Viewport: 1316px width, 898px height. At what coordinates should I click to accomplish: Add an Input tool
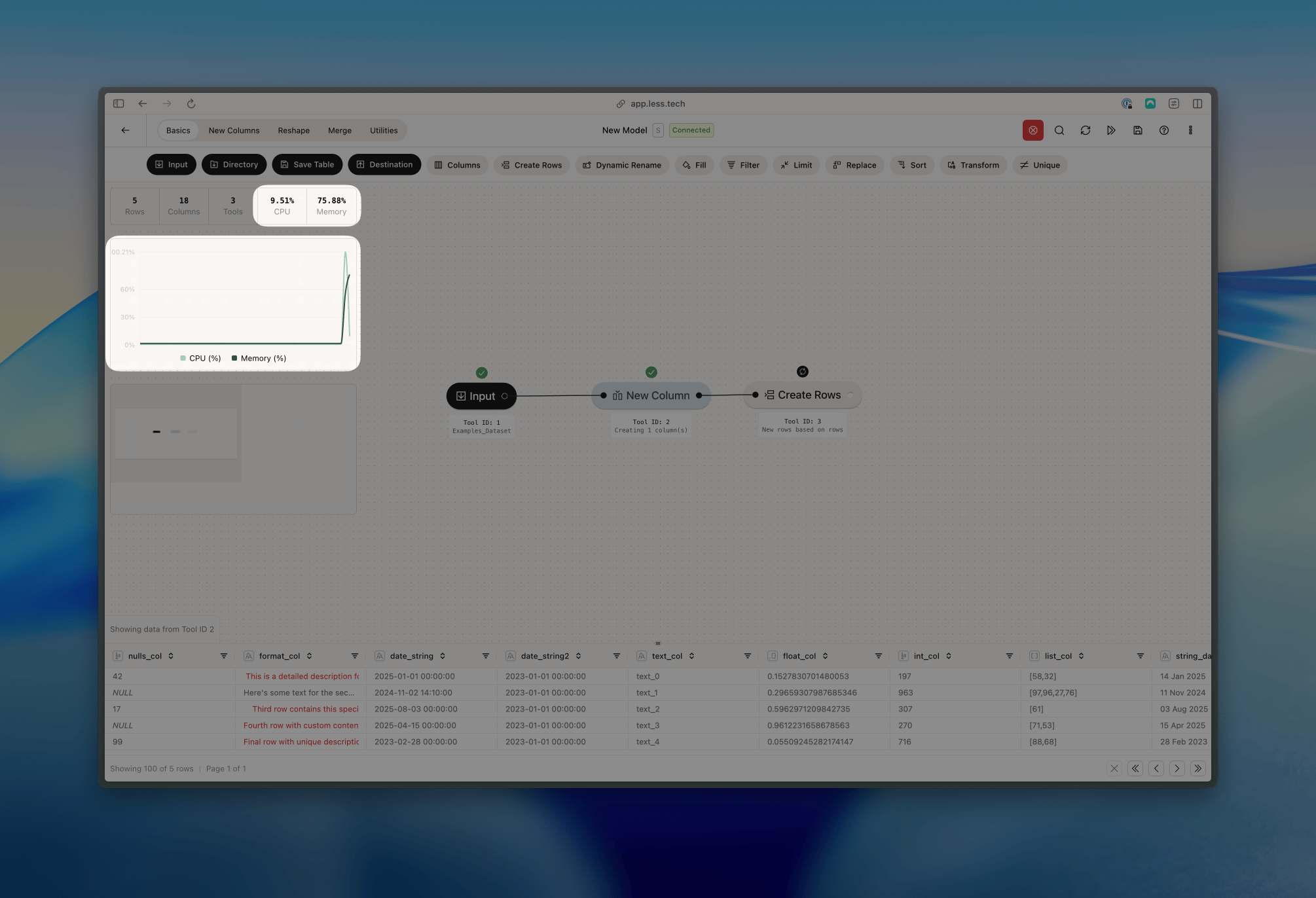(x=171, y=165)
